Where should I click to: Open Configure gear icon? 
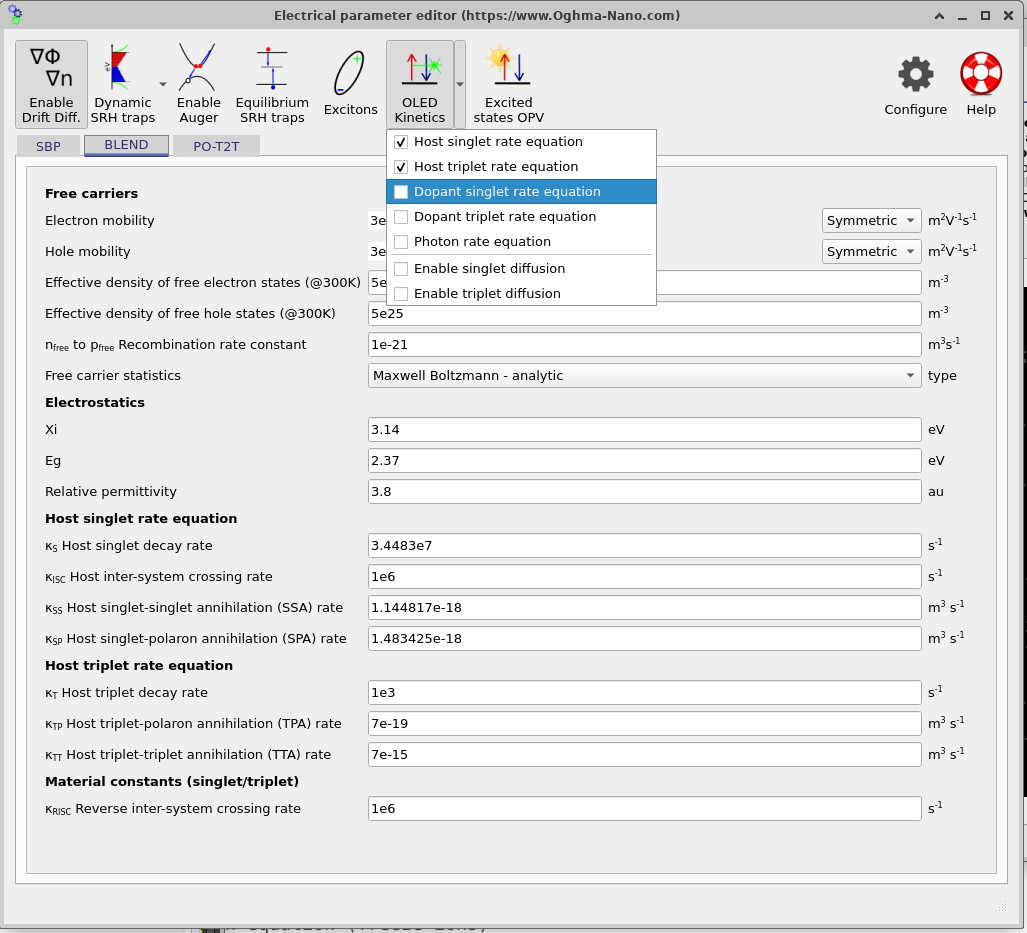(x=915, y=84)
